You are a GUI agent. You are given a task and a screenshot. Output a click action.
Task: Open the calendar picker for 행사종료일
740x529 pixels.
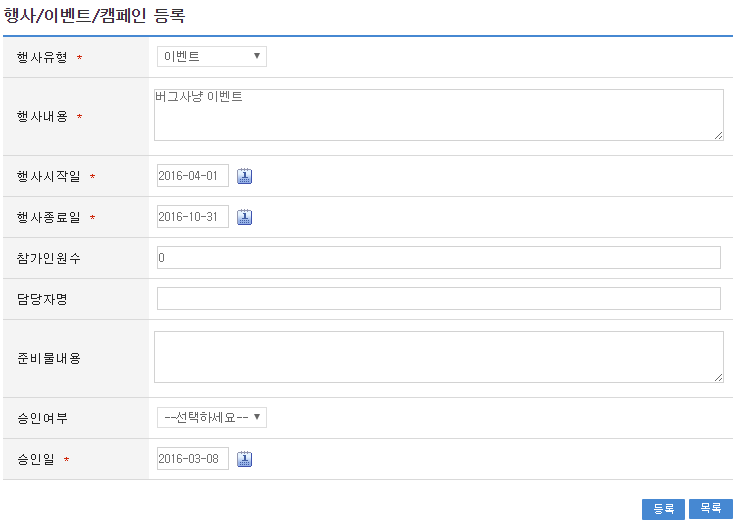tap(245, 217)
